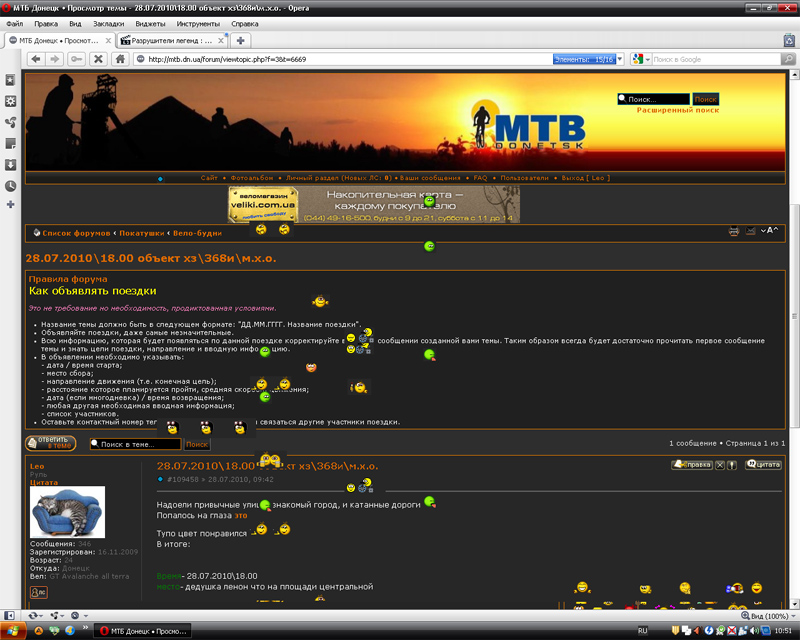Open the Инструменты menu

(x=198, y=23)
